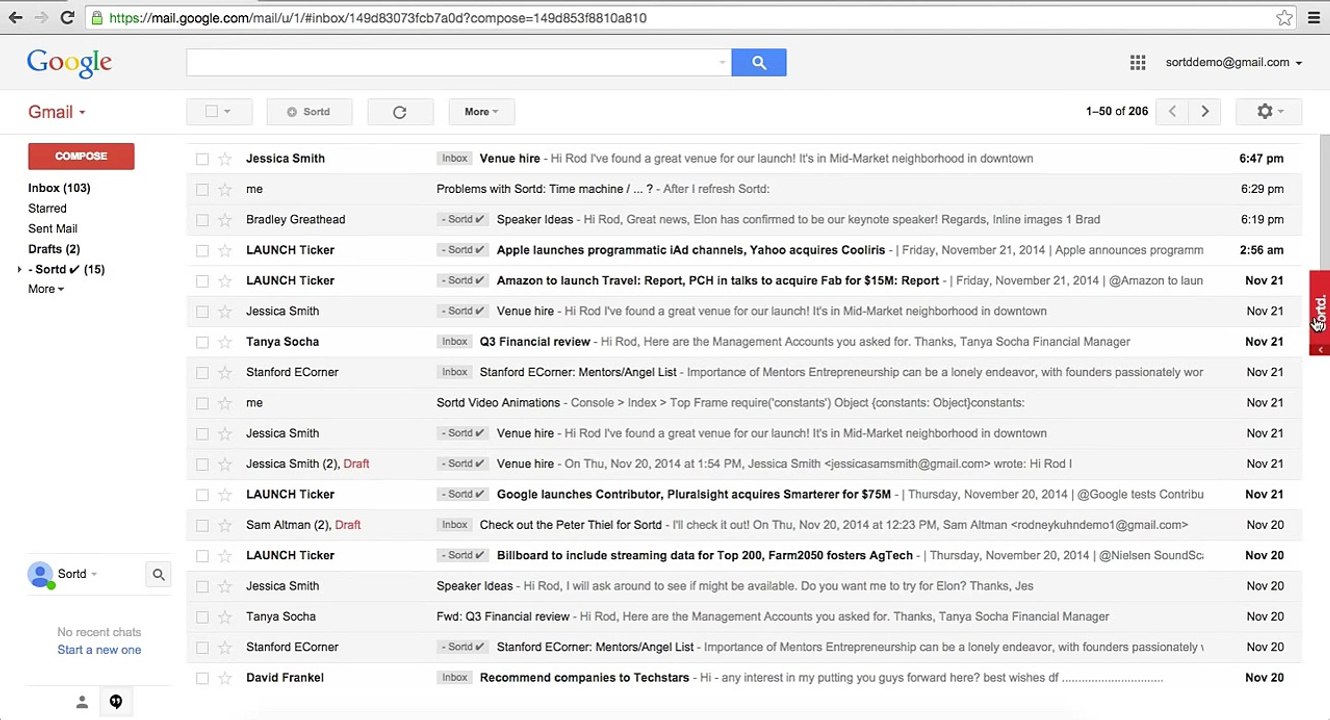
Task: Select the Jessica Smith 6:47 pm email checkbox
Action: coord(202,159)
